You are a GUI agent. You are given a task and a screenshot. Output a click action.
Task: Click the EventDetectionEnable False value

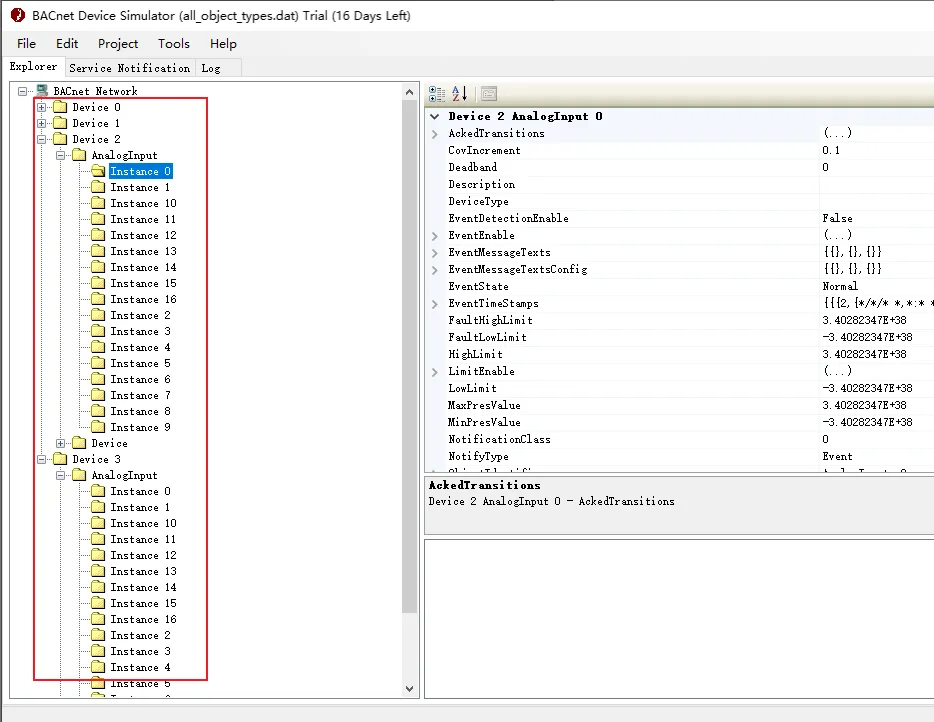(x=838, y=219)
